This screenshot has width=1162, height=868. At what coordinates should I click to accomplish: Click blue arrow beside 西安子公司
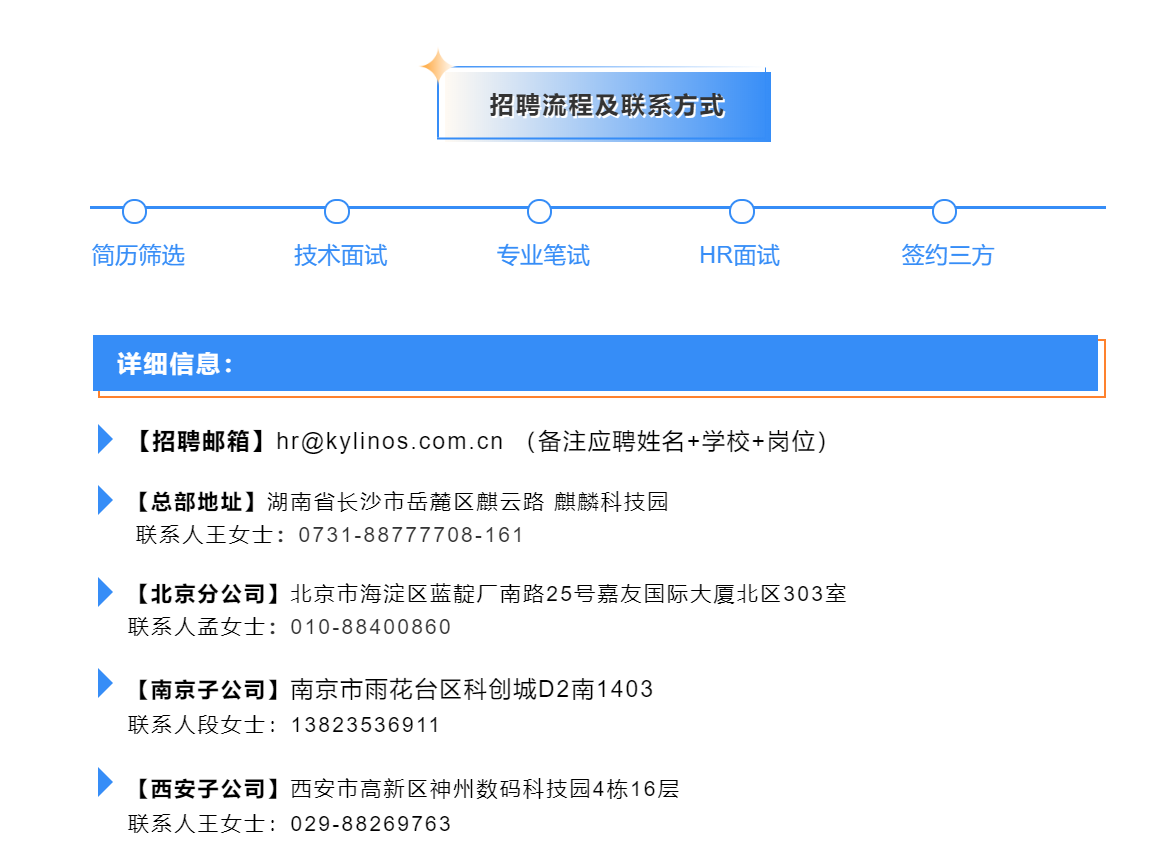pos(105,783)
